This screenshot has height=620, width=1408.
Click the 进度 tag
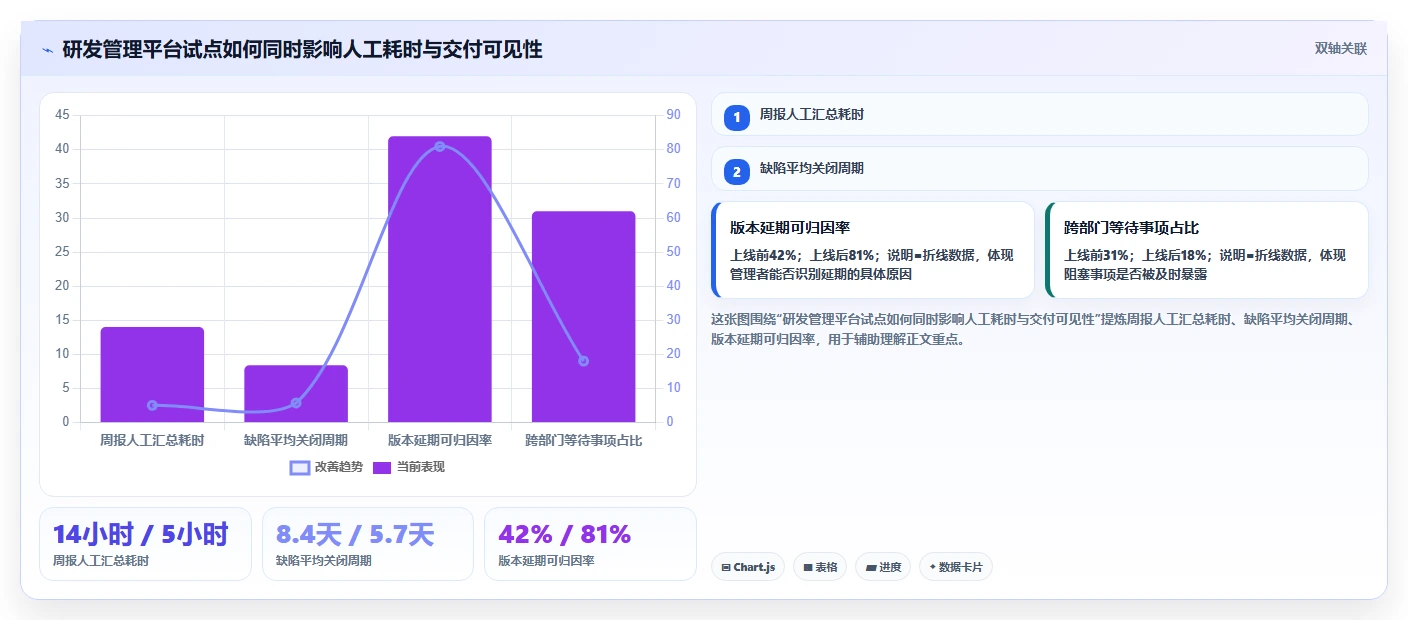(x=883, y=567)
